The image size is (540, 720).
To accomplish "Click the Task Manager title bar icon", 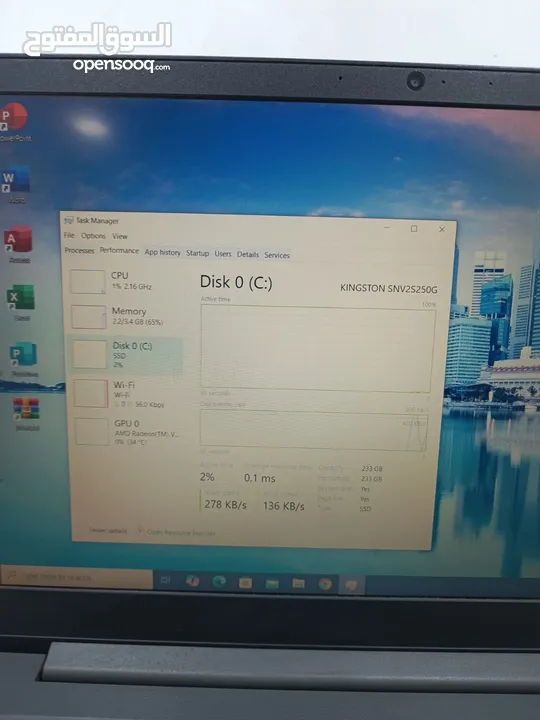I will (69, 220).
